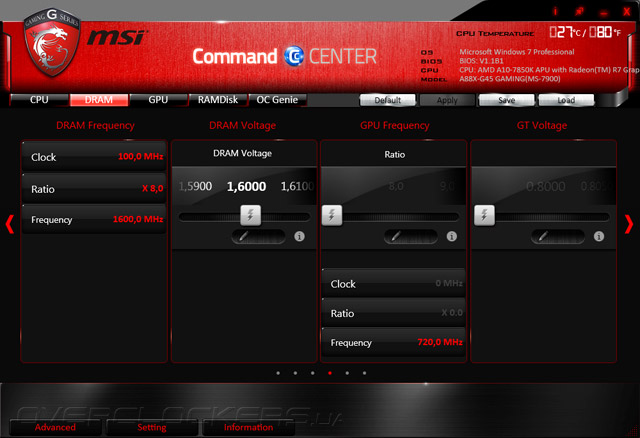Select the 1,5900 DRAM voltage value
640x438 pixels.
pos(195,186)
